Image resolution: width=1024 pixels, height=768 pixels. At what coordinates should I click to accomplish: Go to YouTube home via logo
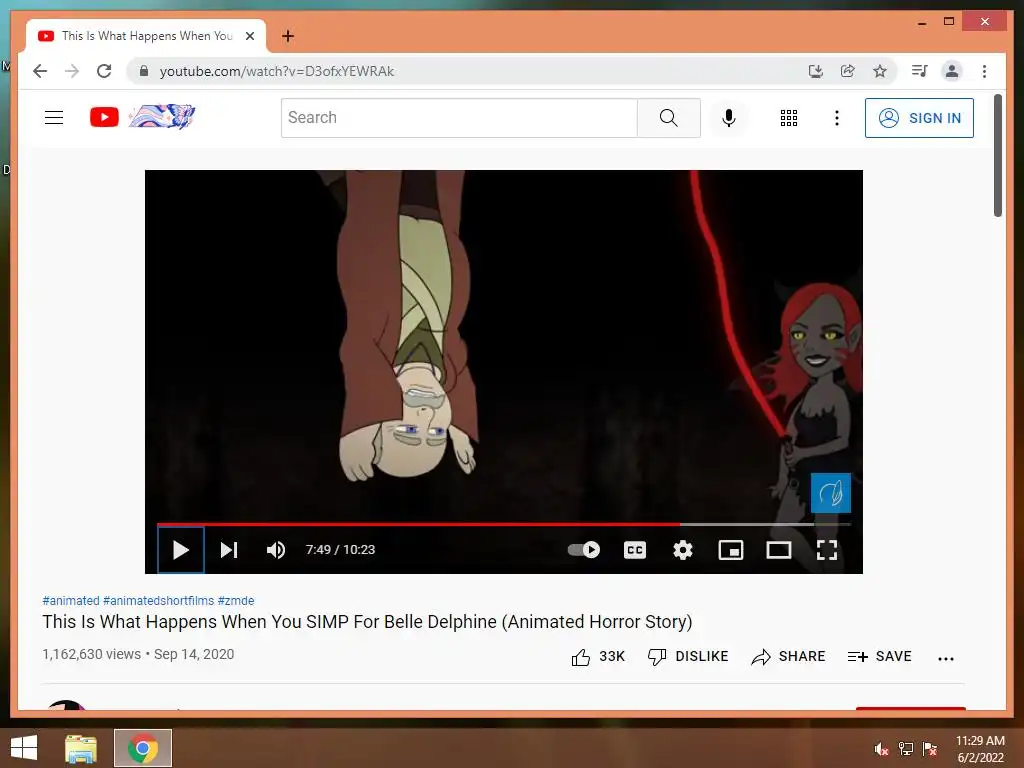pos(104,117)
